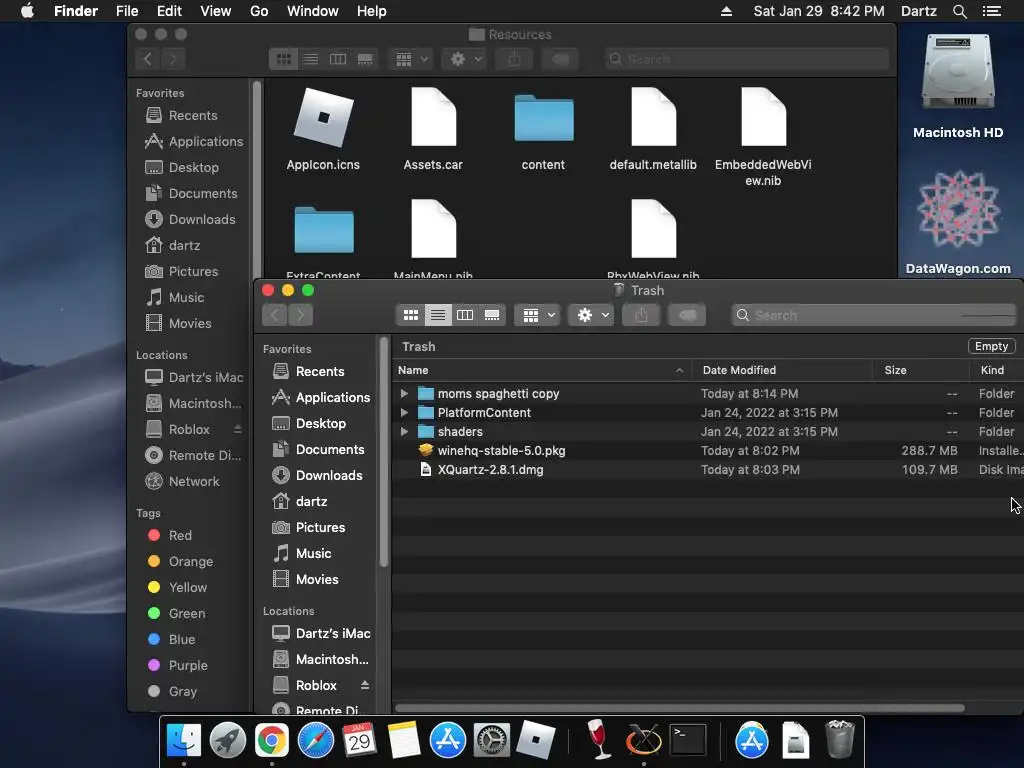Click the Empty trash button

[x=991, y=346]
